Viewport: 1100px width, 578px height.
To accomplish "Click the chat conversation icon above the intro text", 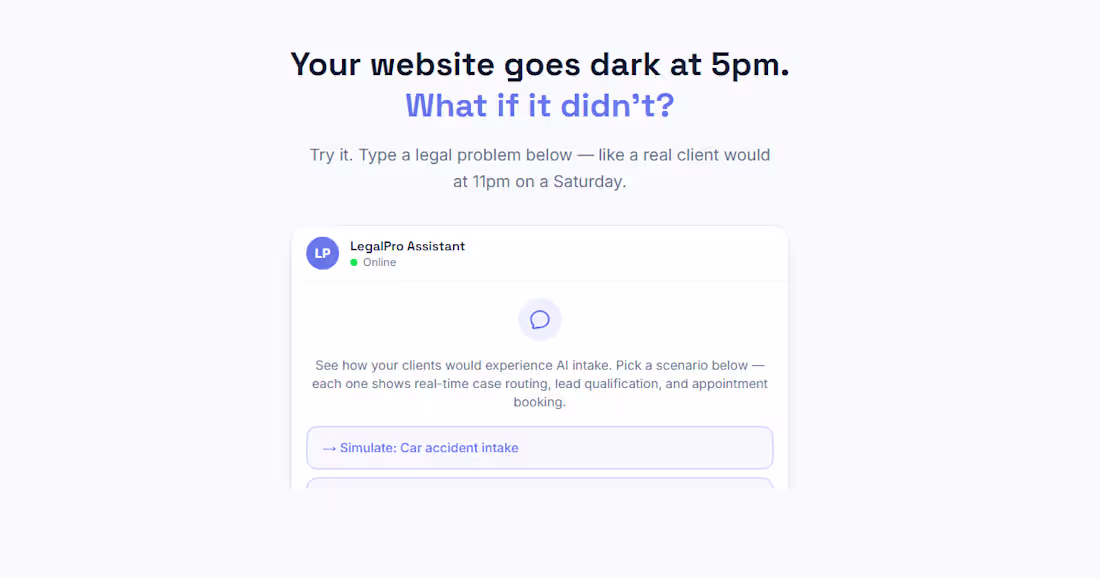I will point(540,319).
